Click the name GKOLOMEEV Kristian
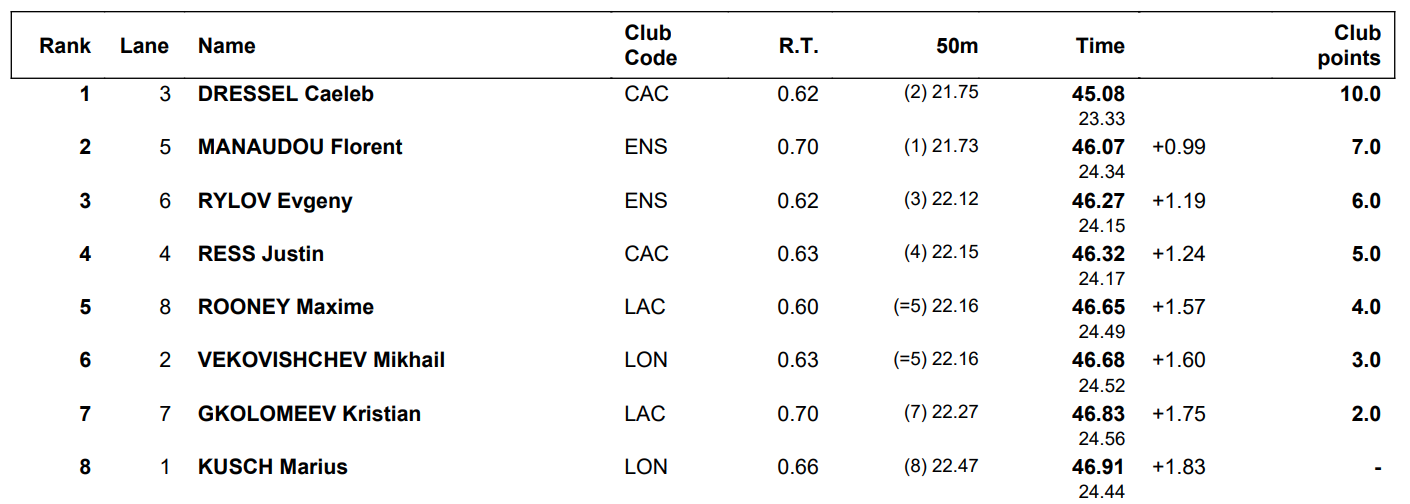Image resolution: width=1410 pixels, height=504 pixels. tap(309, 414)
